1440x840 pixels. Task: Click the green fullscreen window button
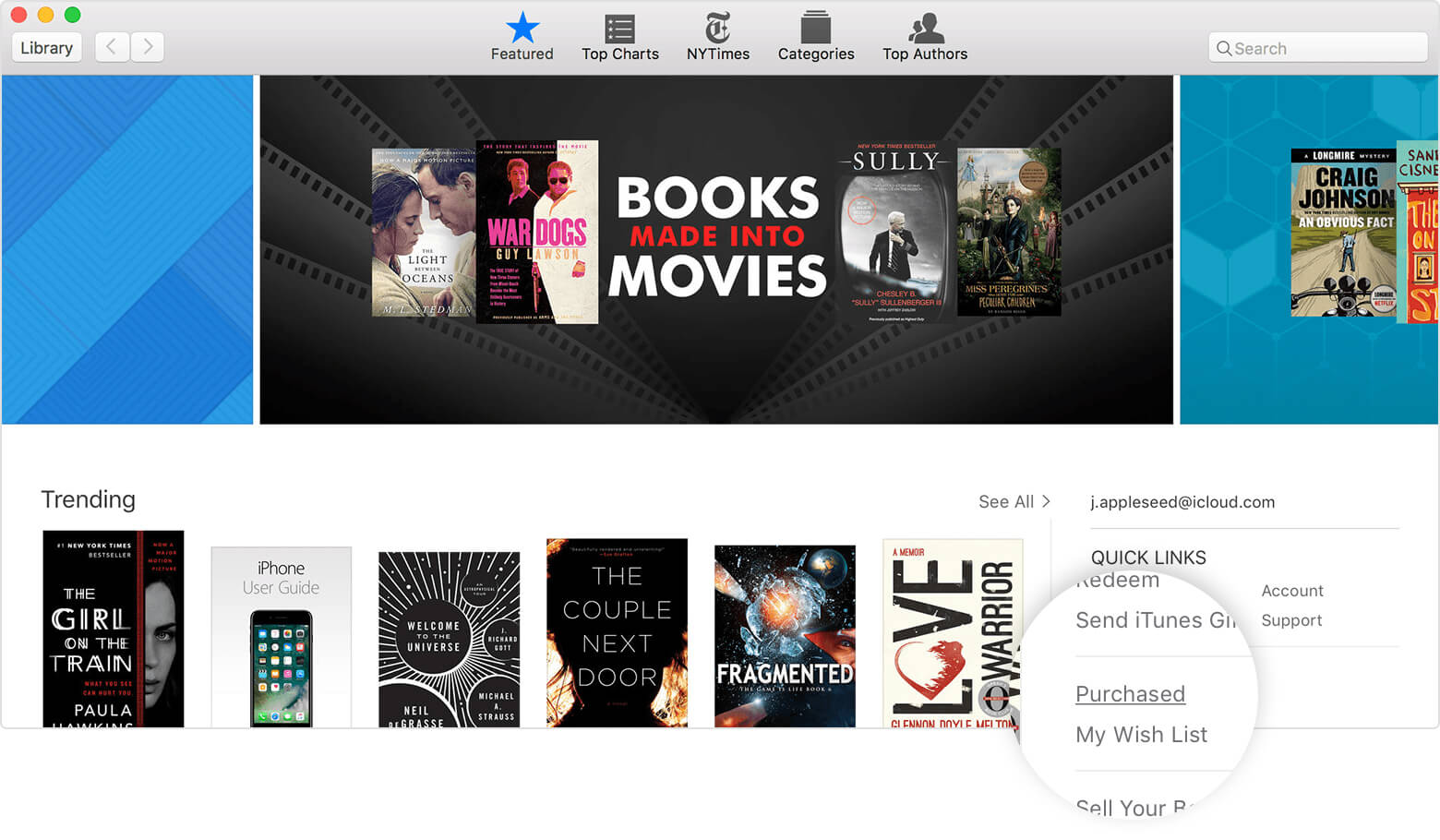(72, 15)
